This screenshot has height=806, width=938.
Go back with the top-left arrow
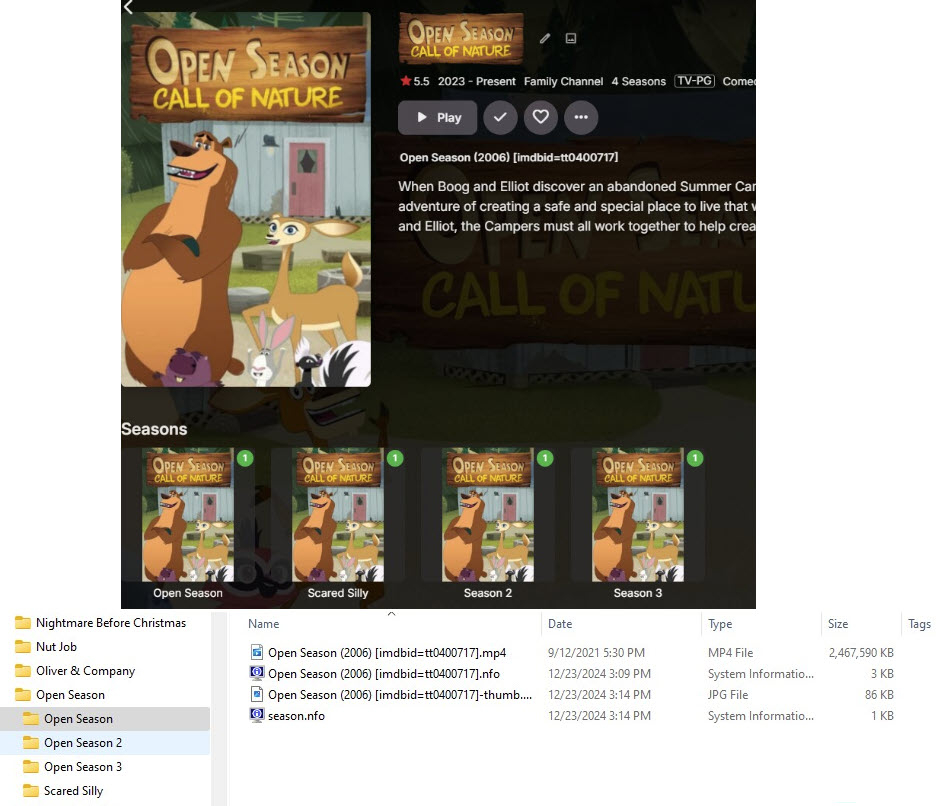[x=128, y=7]
